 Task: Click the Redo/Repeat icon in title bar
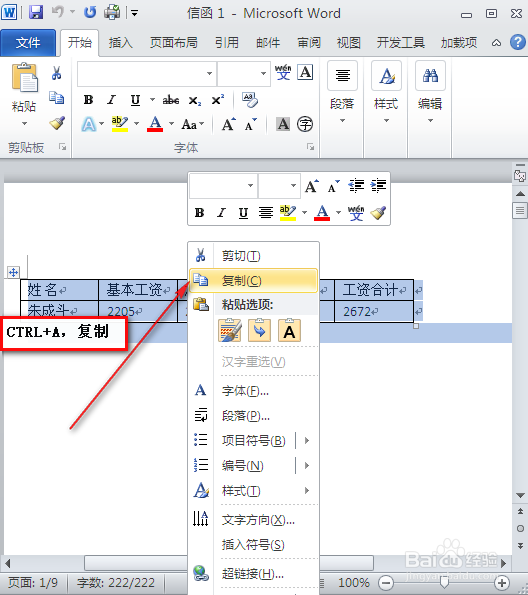click(90, 13)
